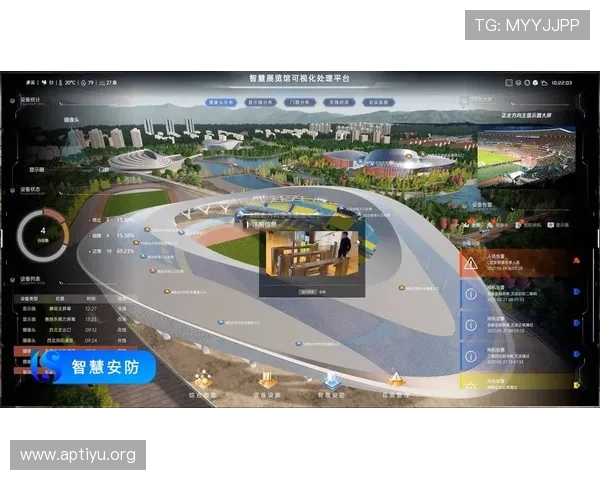Toggle the 门禁分布 filter pill
The width and height of the screenshot is (600, 480).
point(300,103)
